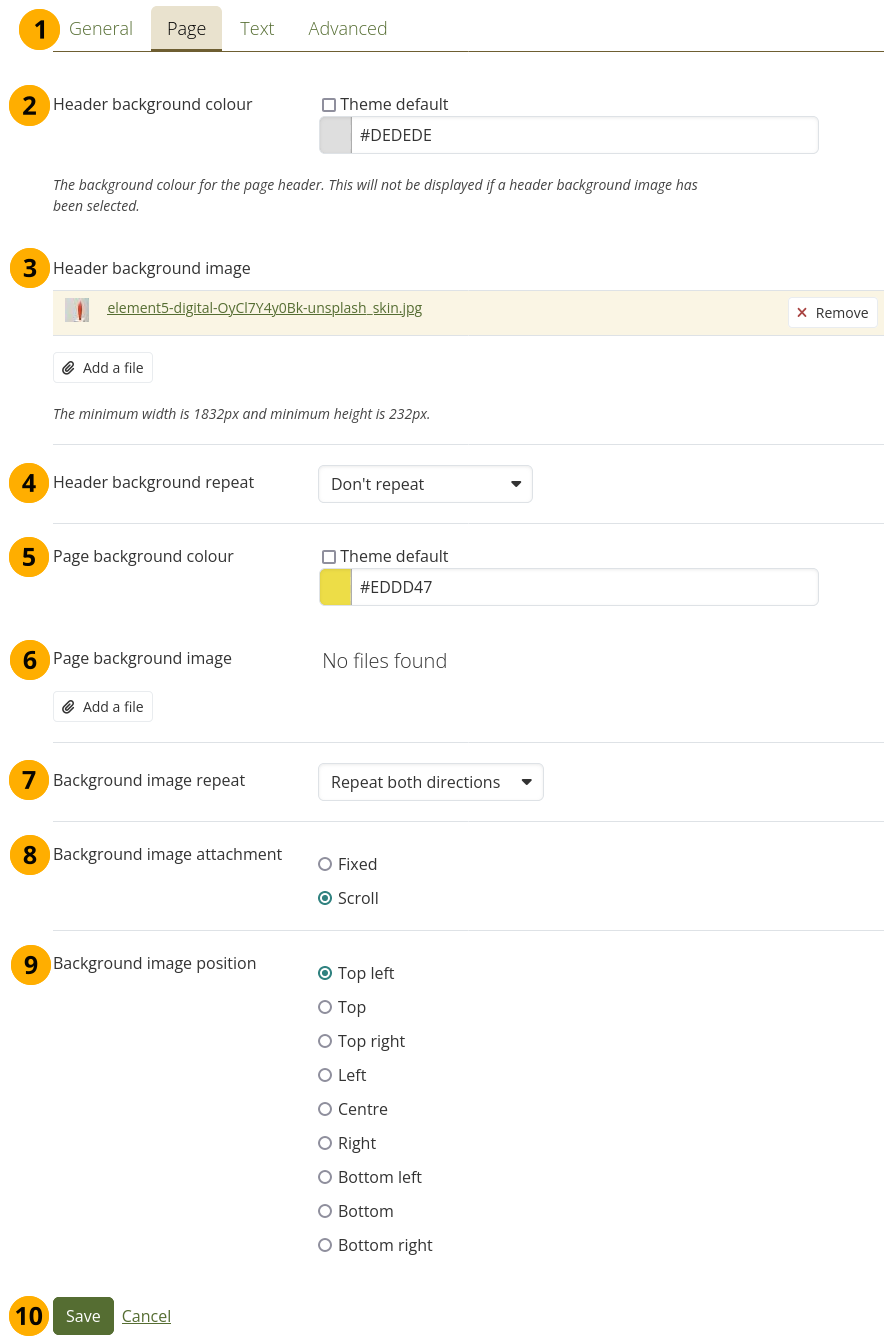Open yellow page background colour swatch

click(x=335, y=588)
